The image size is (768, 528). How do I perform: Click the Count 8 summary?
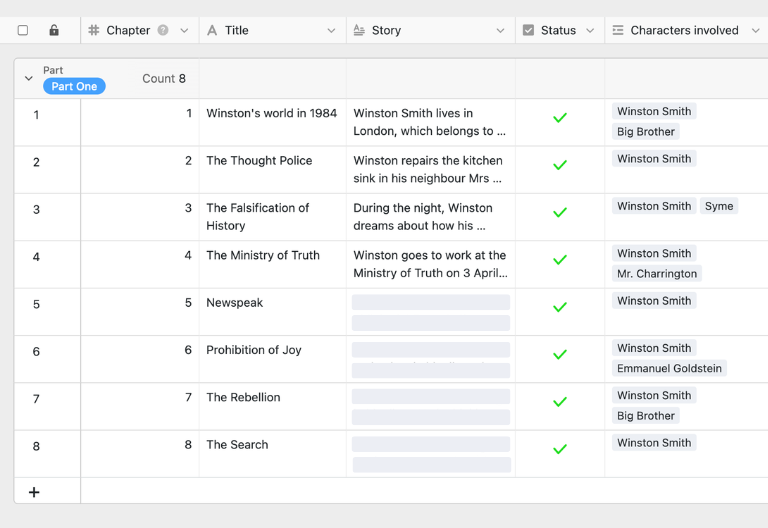pyautogui.click(x=164, y=78)
